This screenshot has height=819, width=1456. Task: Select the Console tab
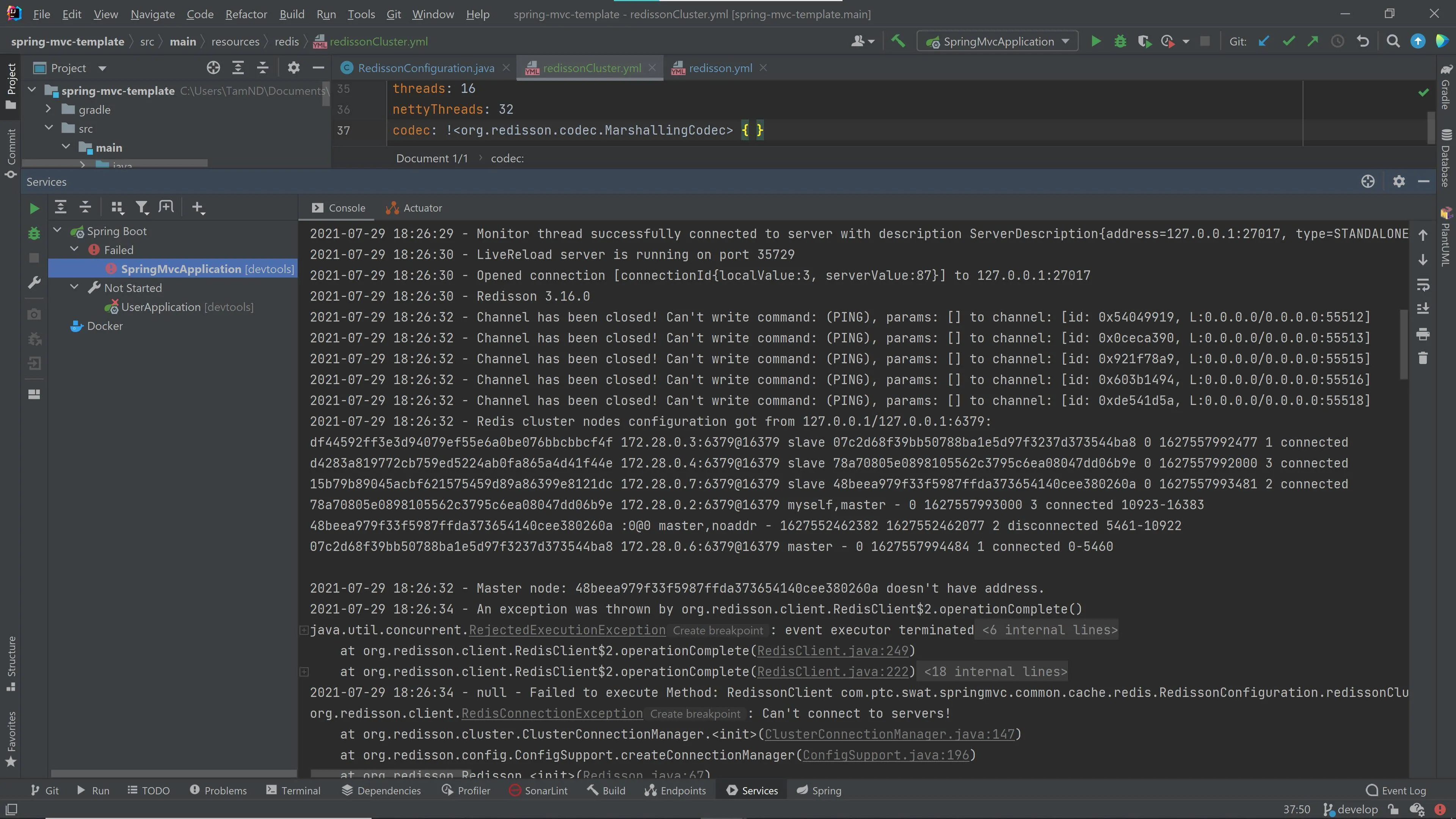click(339, 208)
